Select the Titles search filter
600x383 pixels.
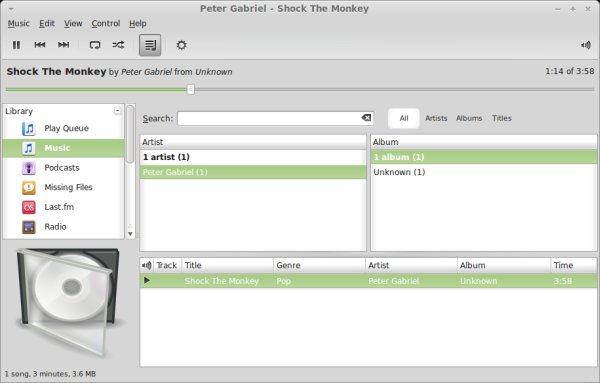click(502, 118)
